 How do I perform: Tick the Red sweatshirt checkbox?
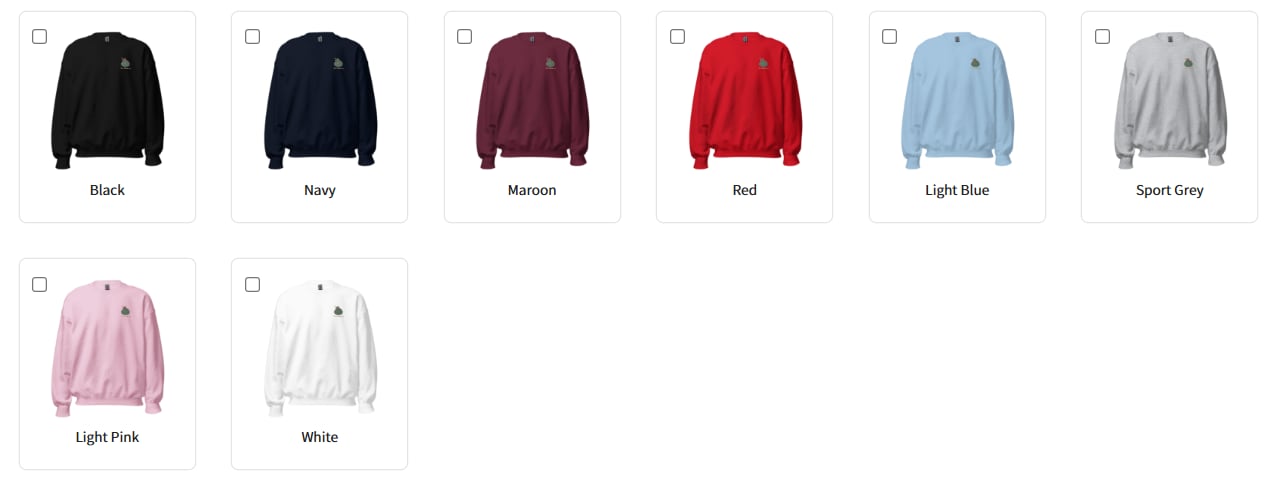coord(677,37)
